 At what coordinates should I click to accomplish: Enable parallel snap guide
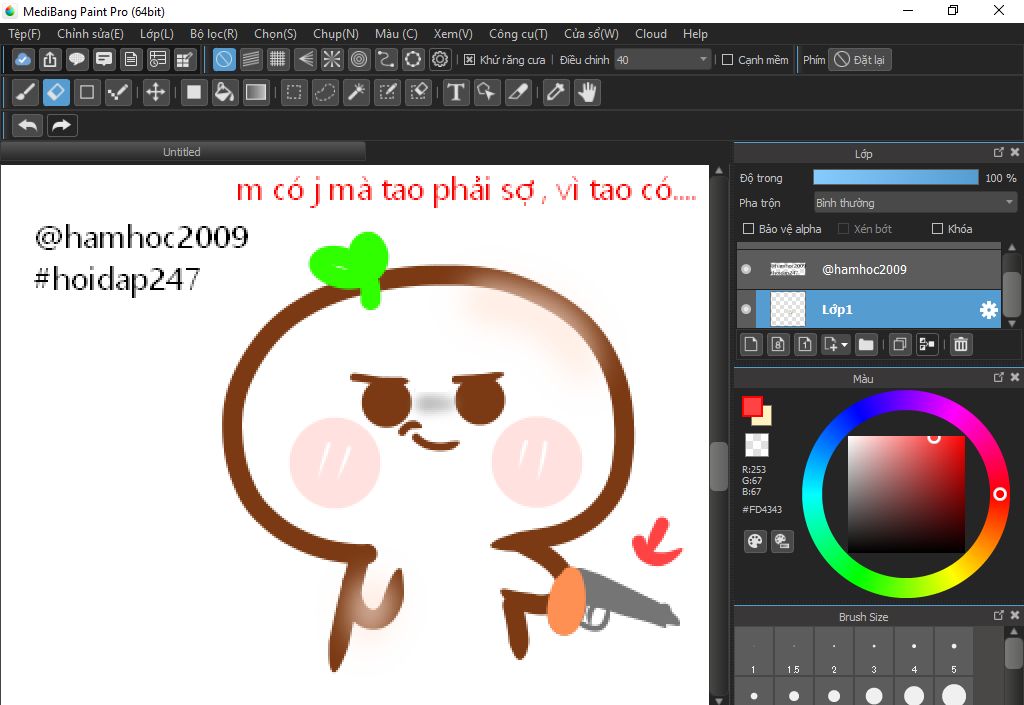[x=251, y=59]
